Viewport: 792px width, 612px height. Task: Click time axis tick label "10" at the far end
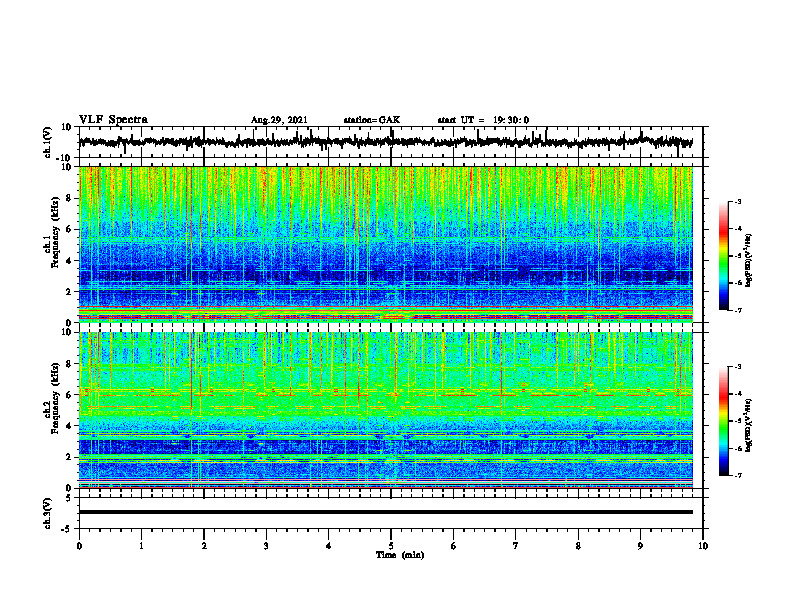[703, 546]
